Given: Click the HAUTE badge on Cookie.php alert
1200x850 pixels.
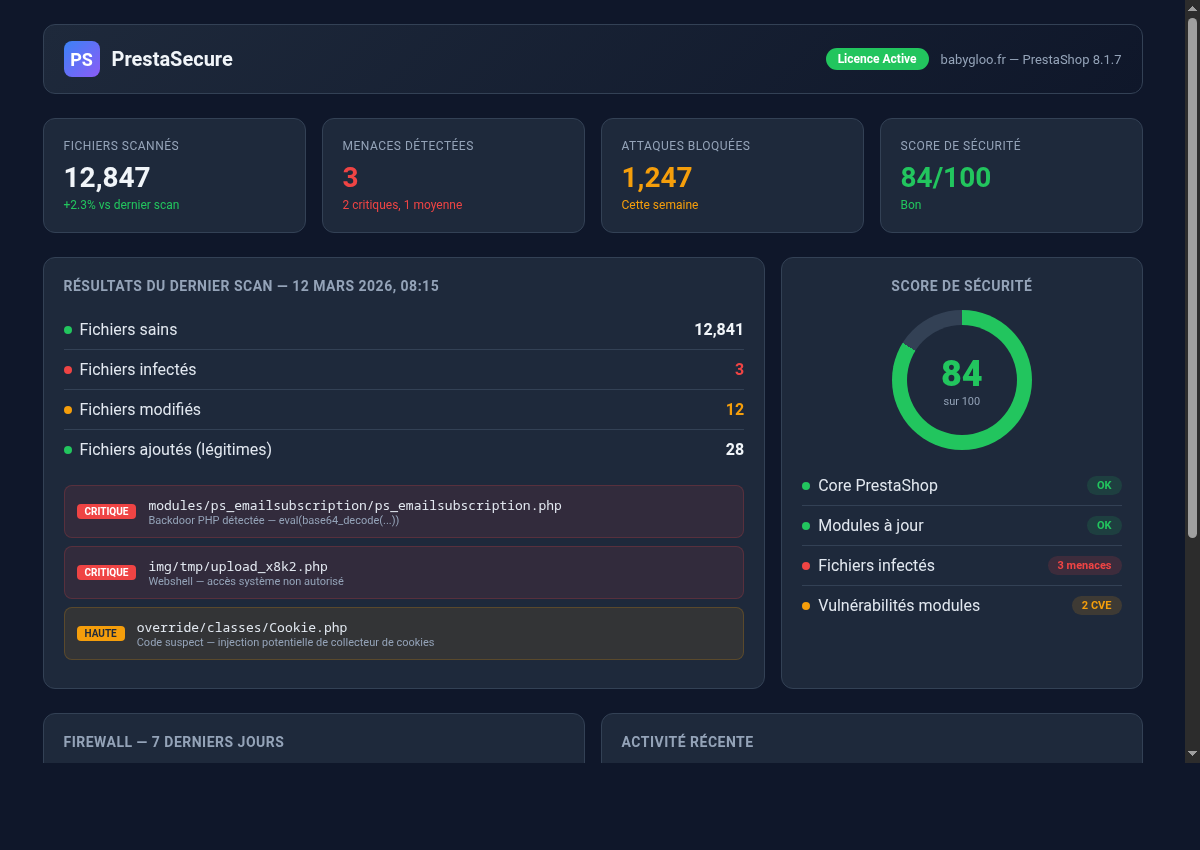Looking at the screenshot, I should click(101, 633).
